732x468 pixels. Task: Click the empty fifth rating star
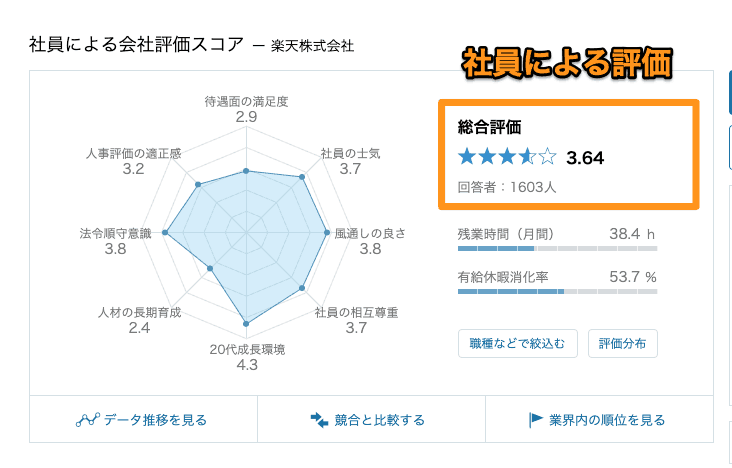click(547, 157)
